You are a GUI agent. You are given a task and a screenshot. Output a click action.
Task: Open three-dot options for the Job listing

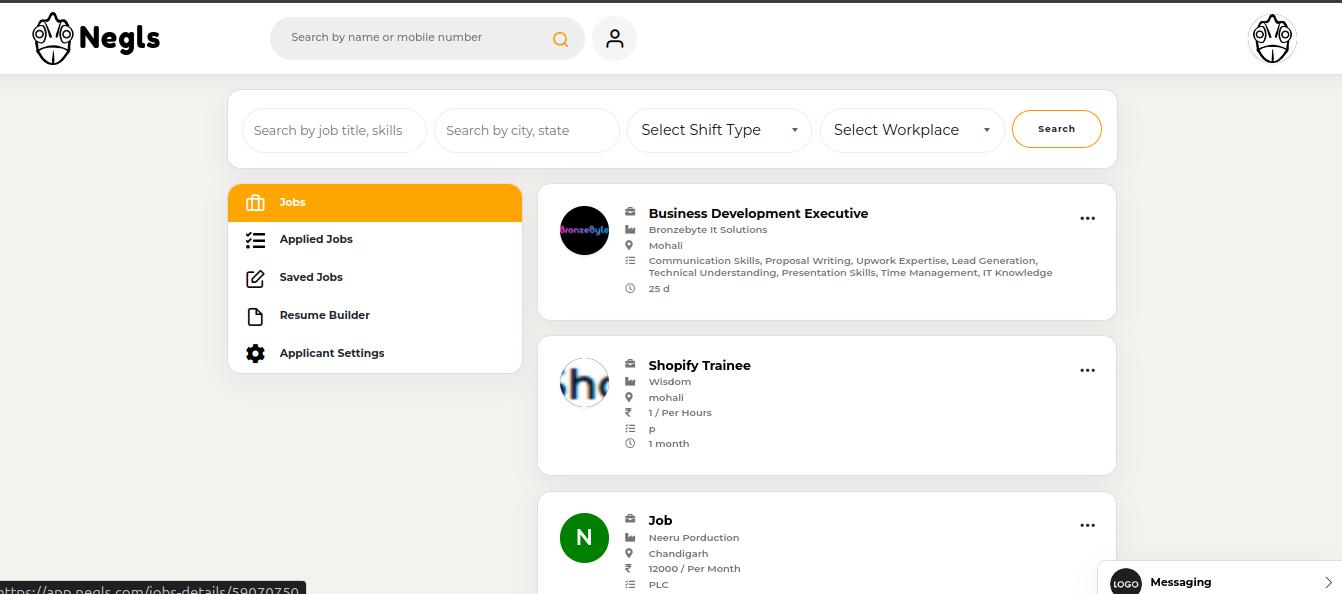click(x=1087, y=526)
